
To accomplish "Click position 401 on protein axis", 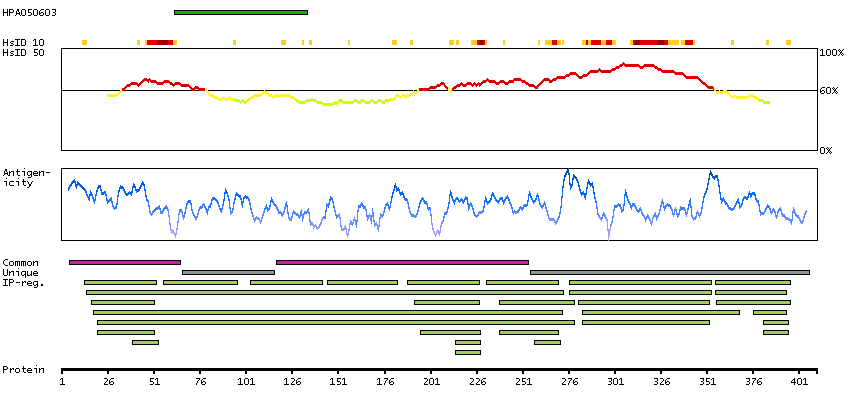I will 800,381.
